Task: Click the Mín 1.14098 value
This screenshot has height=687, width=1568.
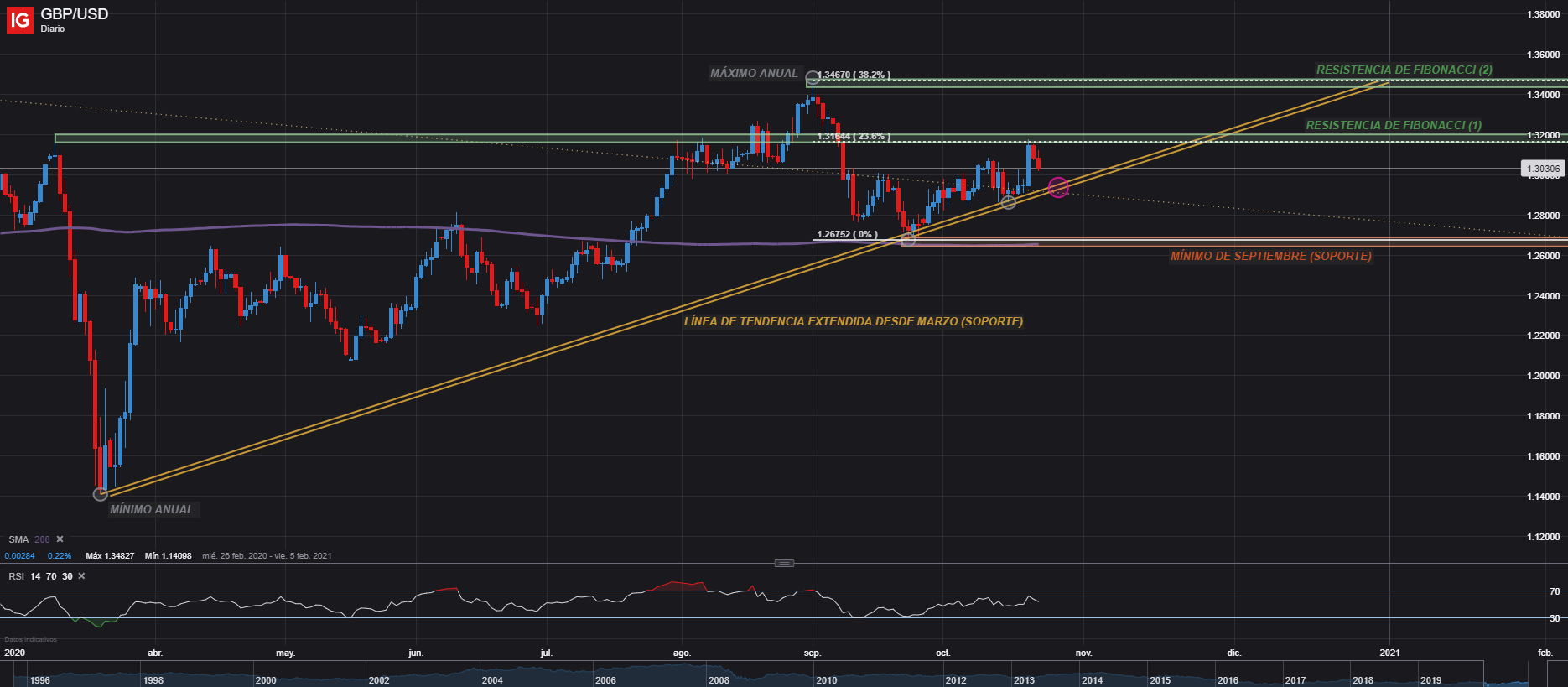Action: (x=168, y=555)
